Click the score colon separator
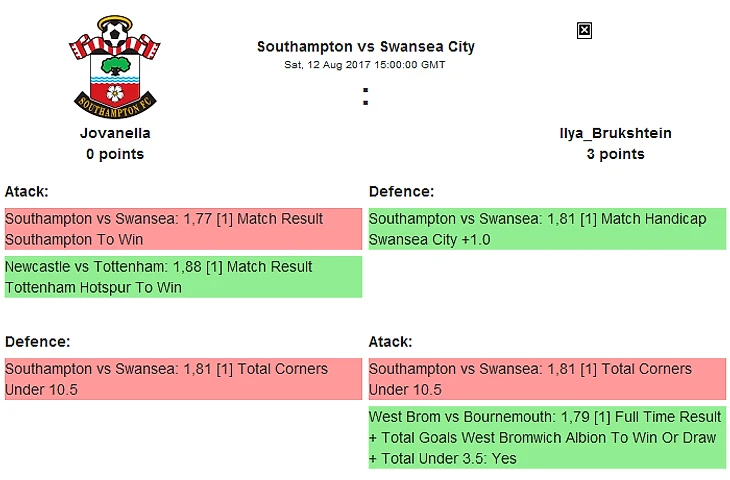 (365, 97)
